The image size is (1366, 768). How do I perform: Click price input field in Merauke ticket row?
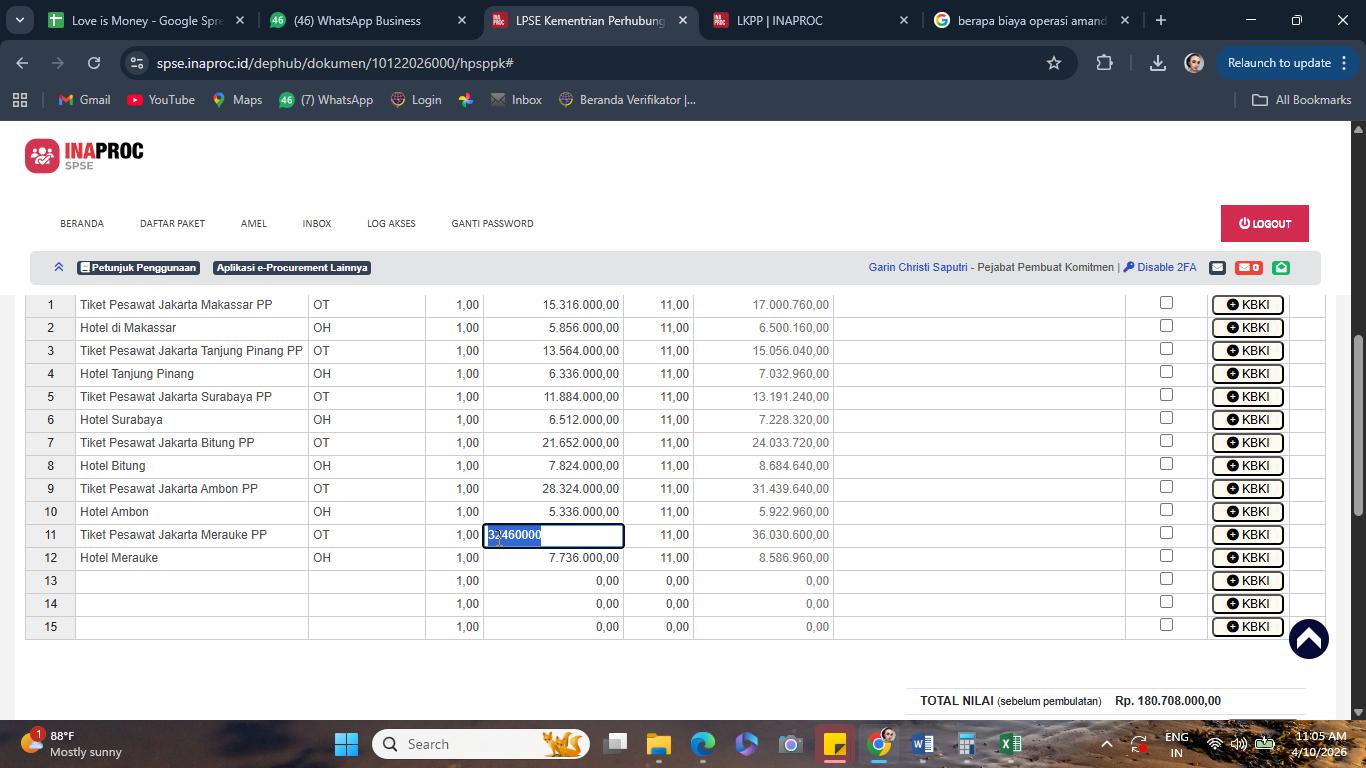(554, 535)
